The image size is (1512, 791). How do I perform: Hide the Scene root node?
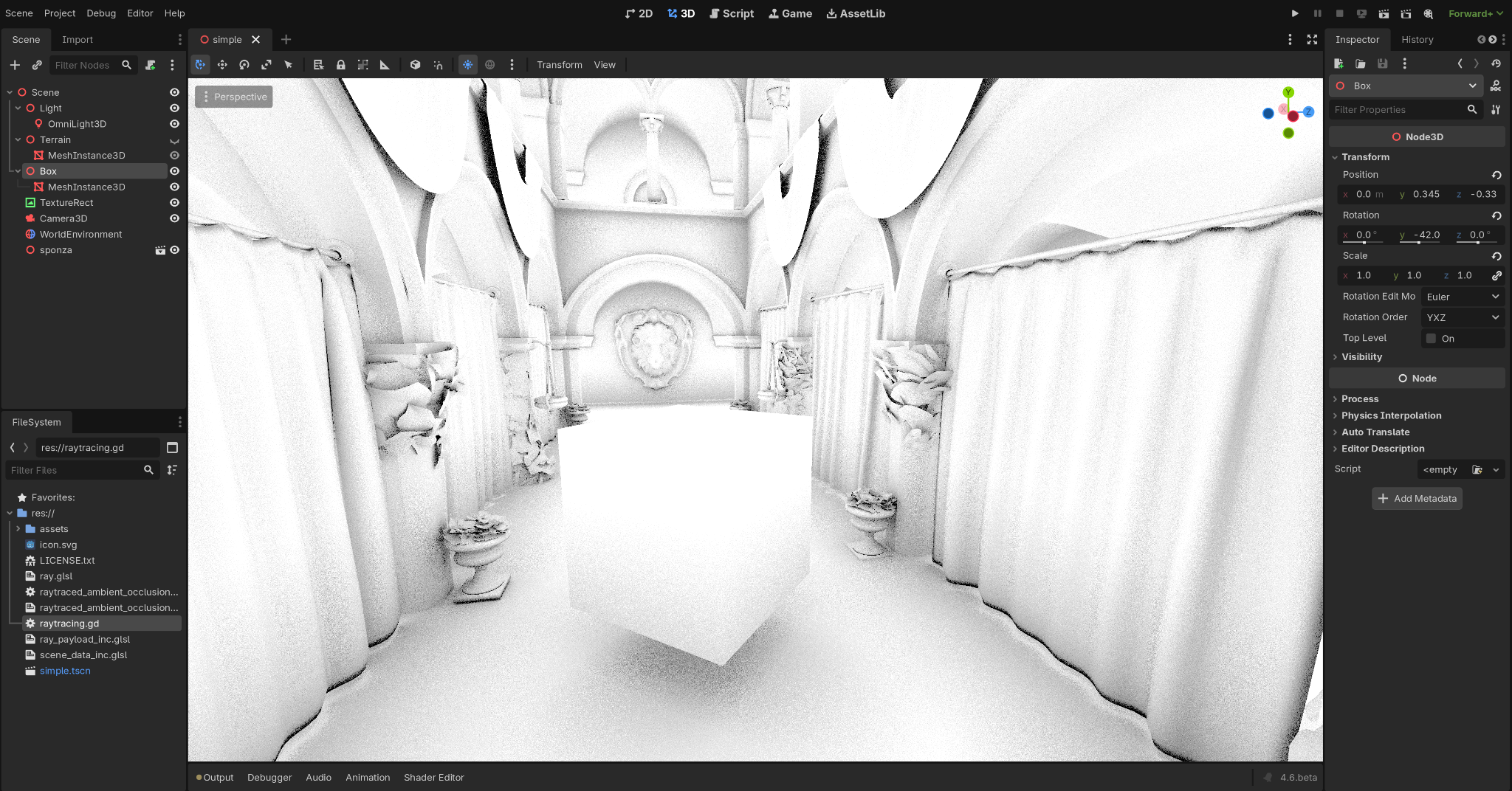point(174,92)
